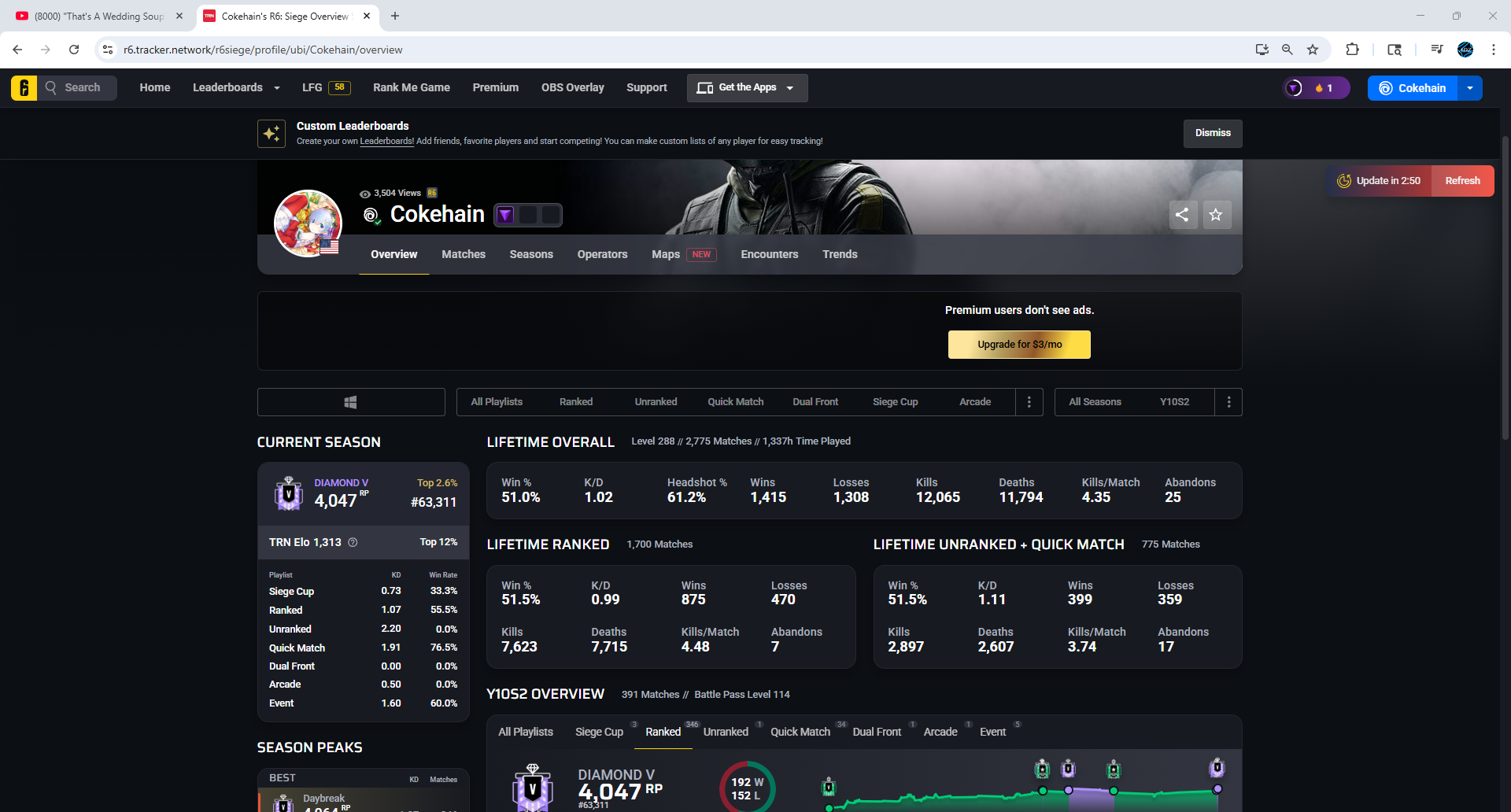
Task: Click the rightmost rank marker on RP graph
Action: tap(1217, 767)
